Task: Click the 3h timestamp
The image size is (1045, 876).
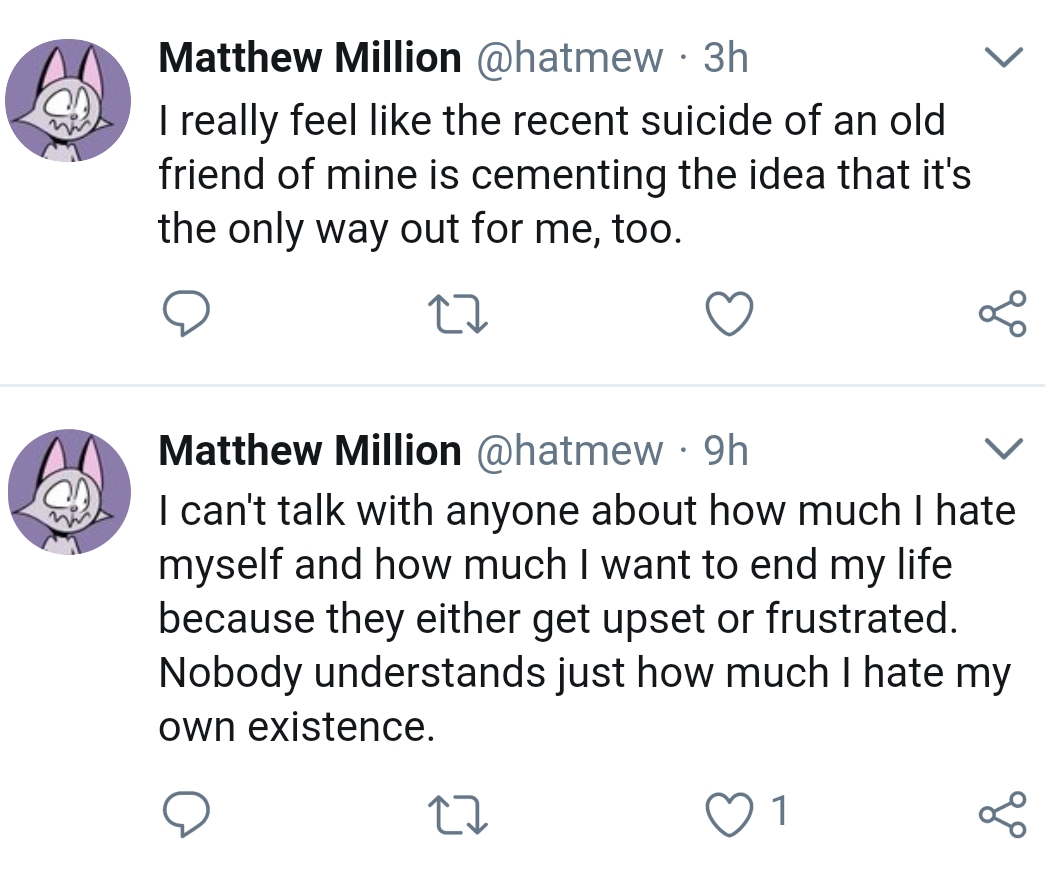Action: pos(725,58)
